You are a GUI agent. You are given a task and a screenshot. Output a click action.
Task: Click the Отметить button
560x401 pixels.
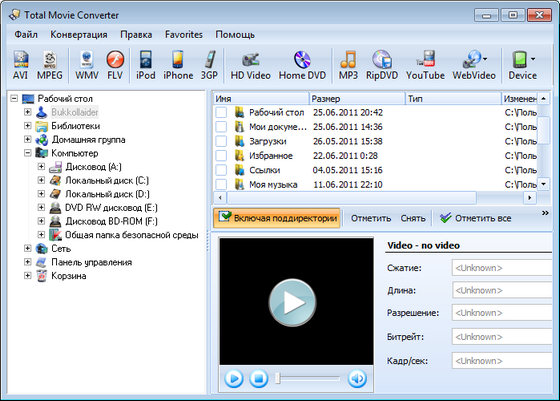pos(371,218)
